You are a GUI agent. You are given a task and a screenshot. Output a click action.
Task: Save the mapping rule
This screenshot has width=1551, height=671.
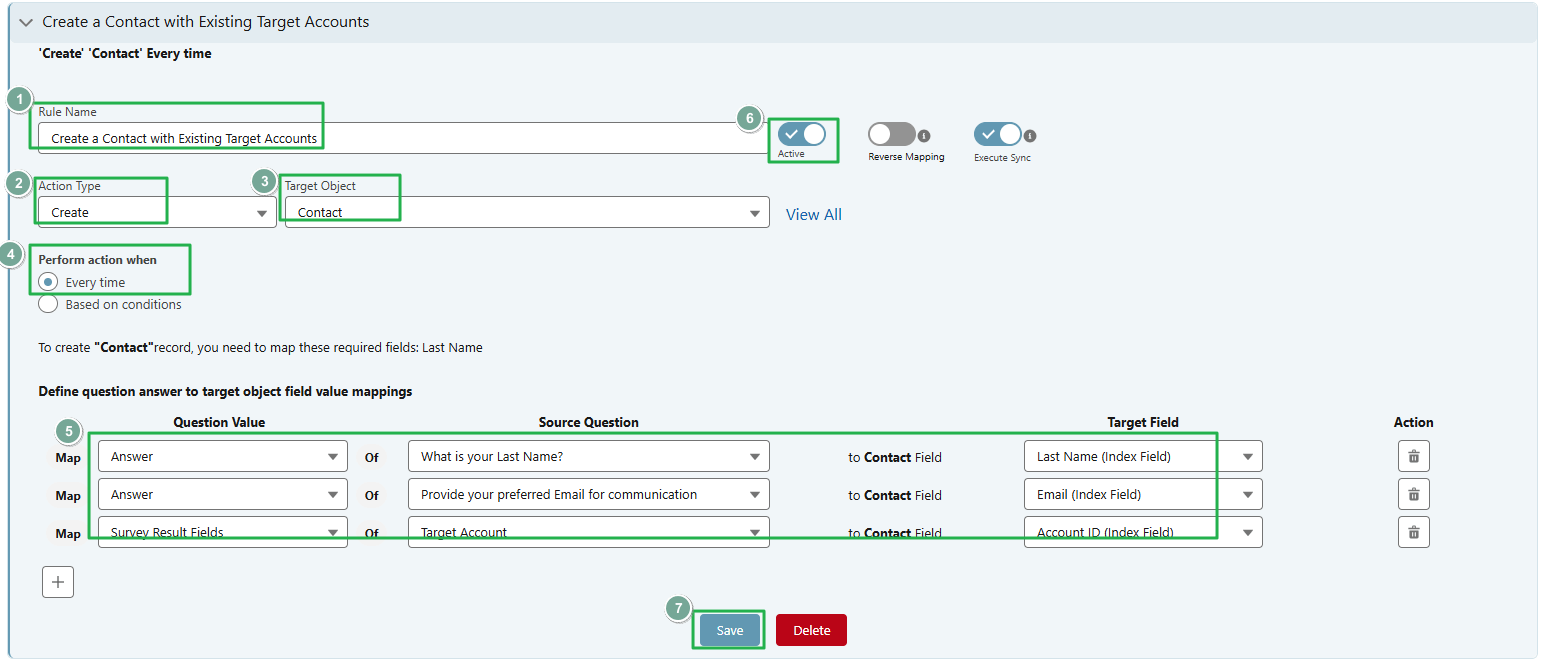point(728,629)
